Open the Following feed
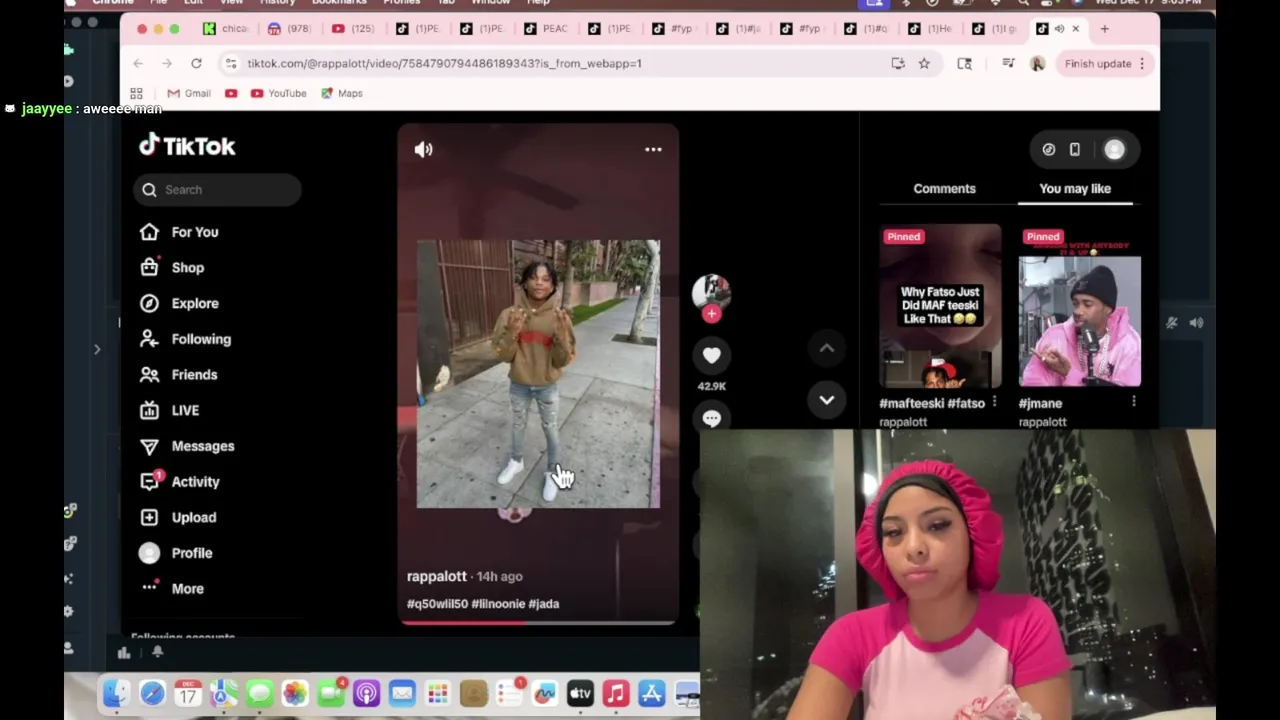The height and width of the screenshot is (720, 1280). tap(186, 339)
